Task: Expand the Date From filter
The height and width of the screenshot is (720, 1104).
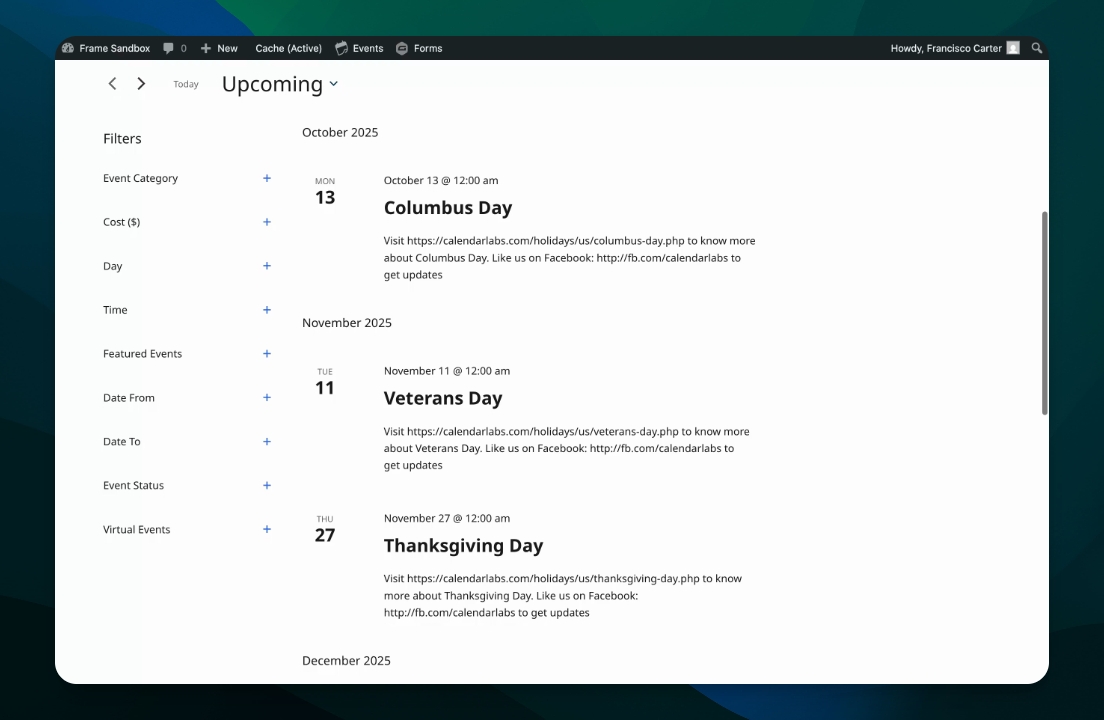Action: pos(267,398)
